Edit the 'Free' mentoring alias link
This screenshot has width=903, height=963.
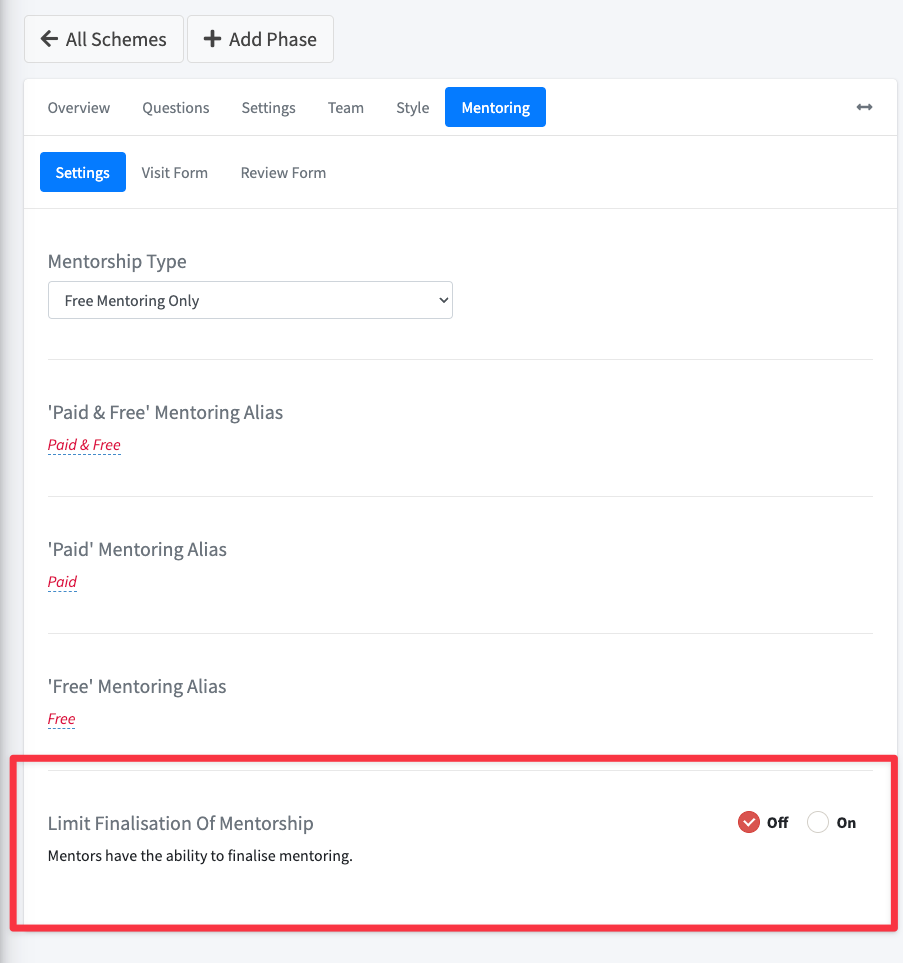click(61, 719)
